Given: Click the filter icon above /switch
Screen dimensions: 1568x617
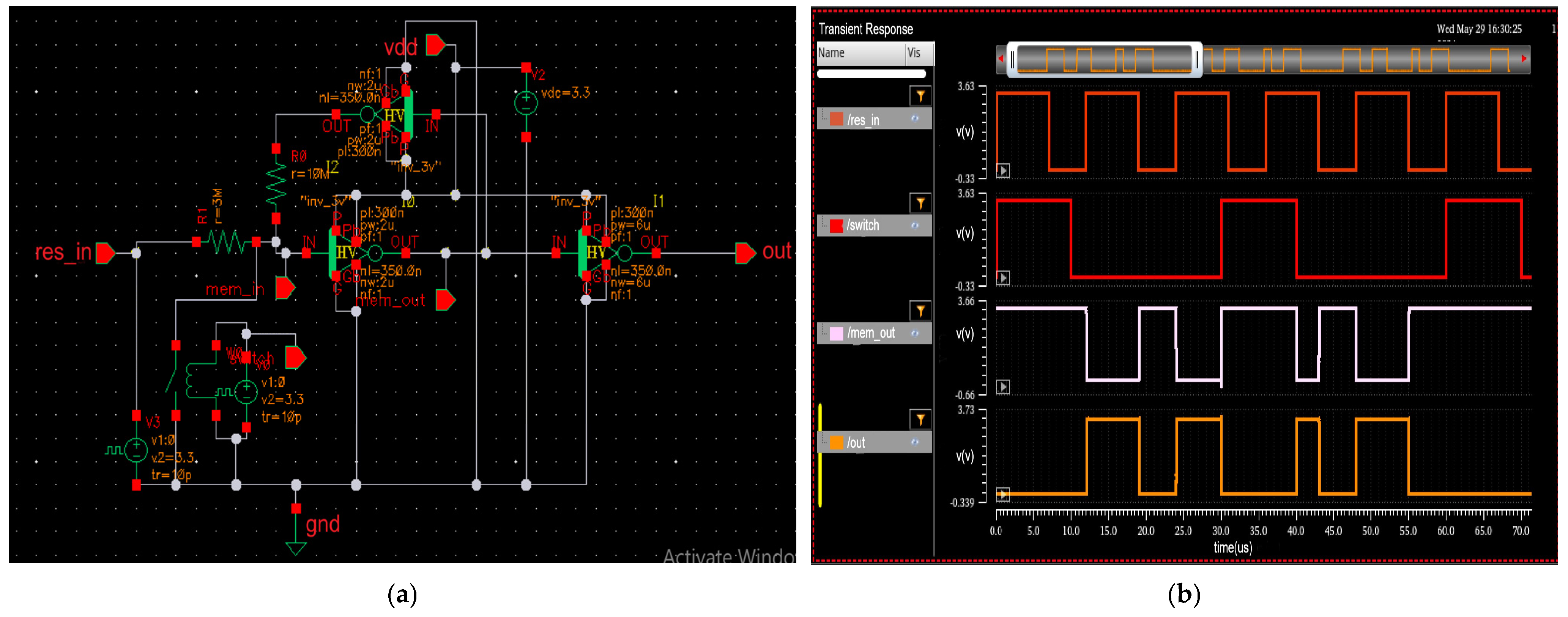Looking at the screenshot, I should tap(920, 204).
